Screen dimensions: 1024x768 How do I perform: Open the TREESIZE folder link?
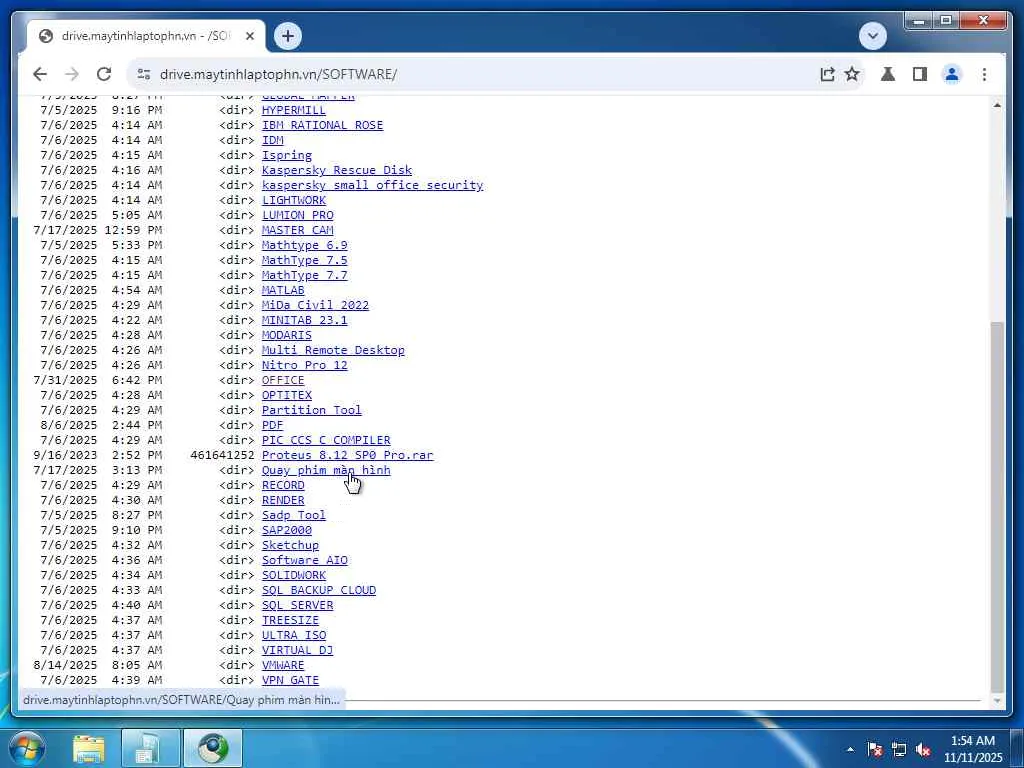[x=290, y=621]
